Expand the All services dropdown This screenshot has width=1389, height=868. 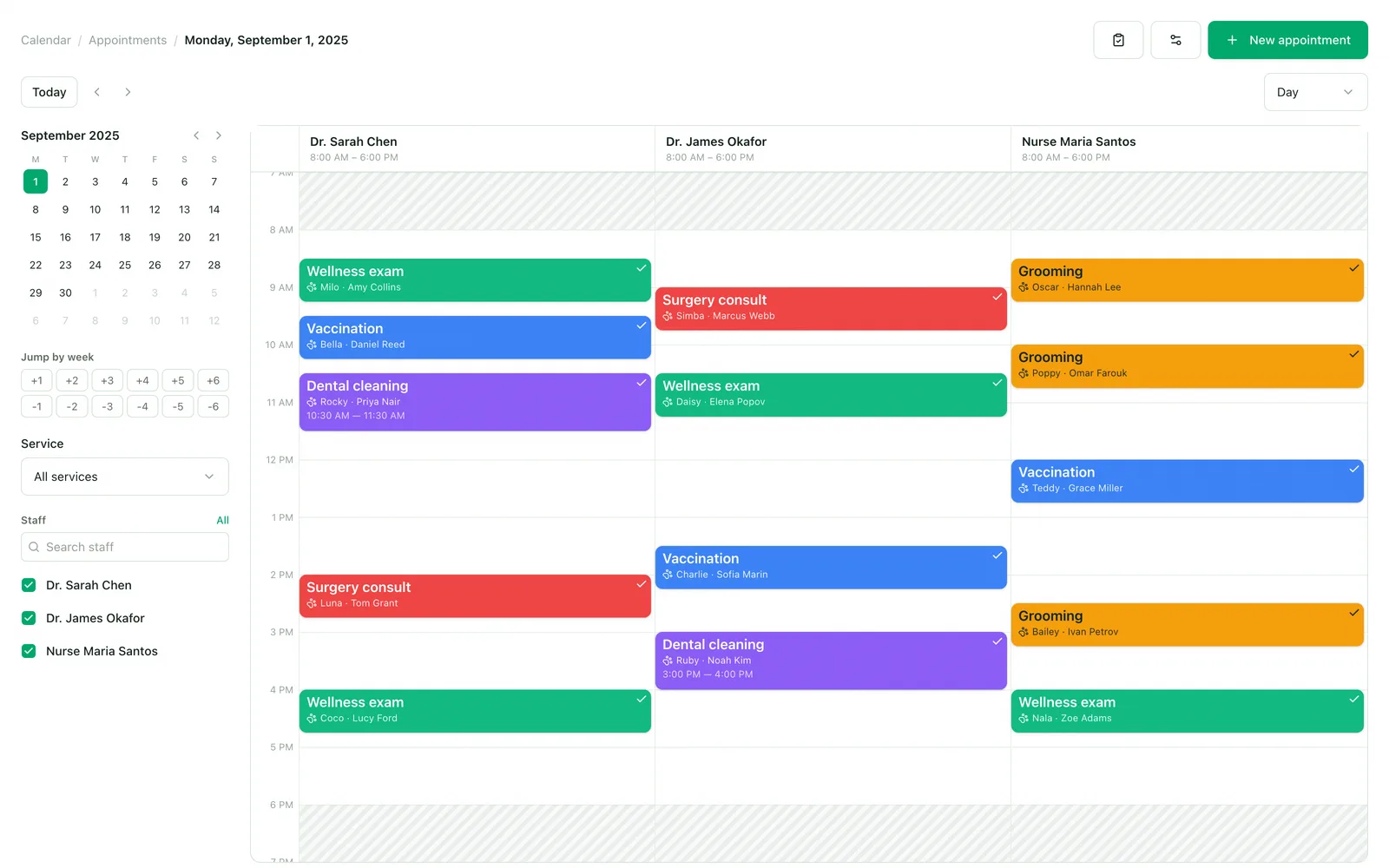click(x=125, y=477)
